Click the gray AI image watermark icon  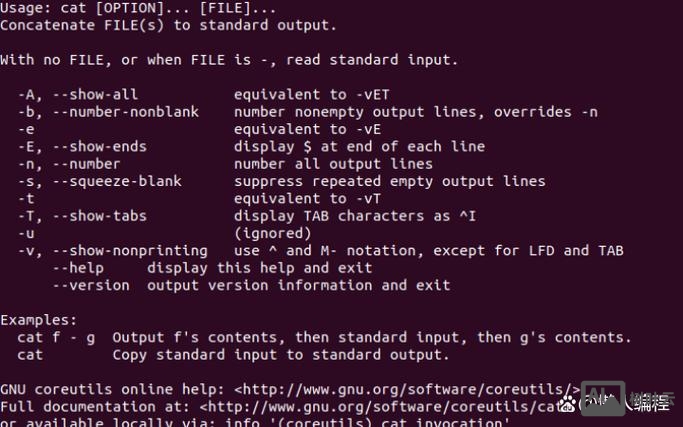(603, 398)
